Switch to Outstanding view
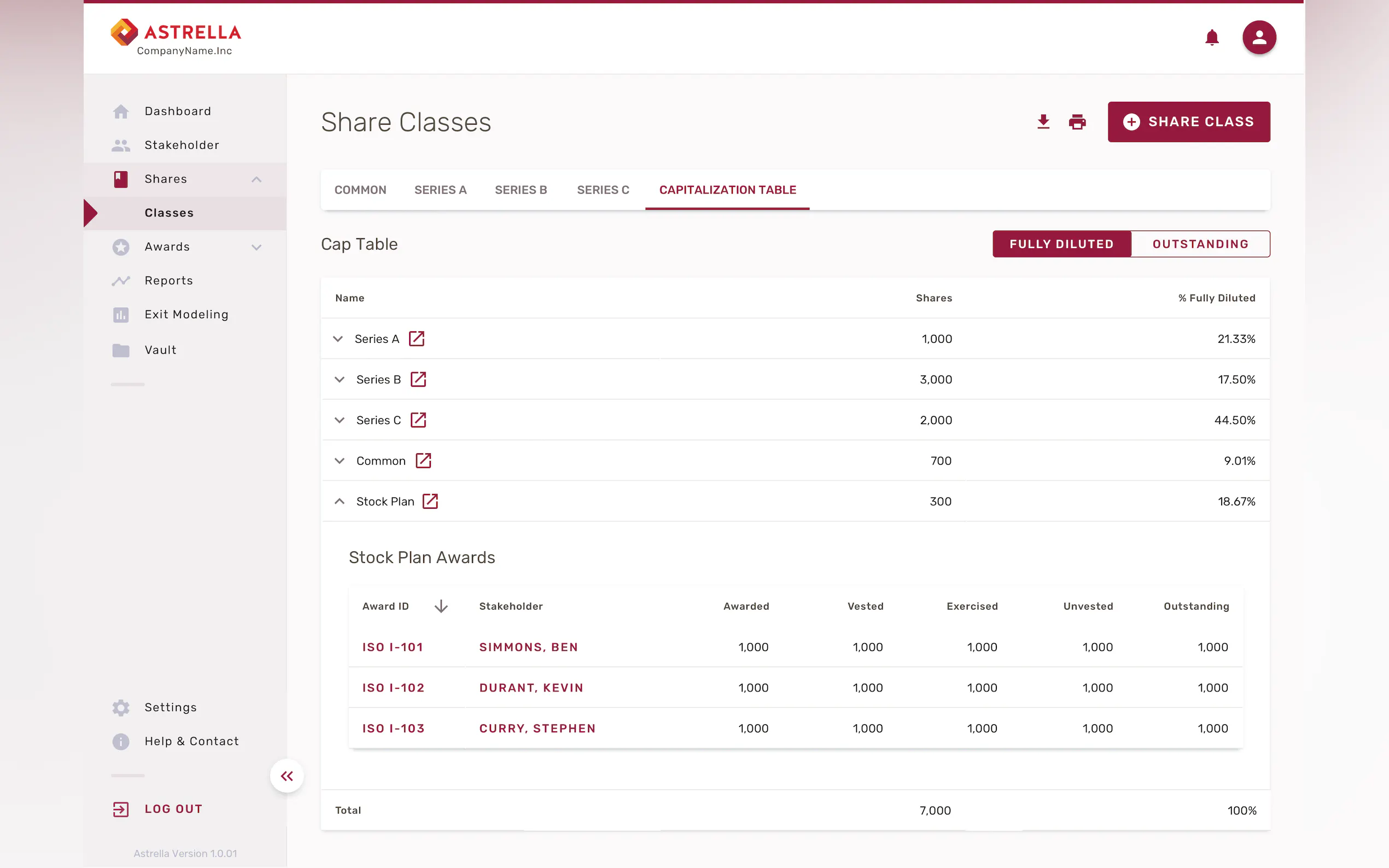 [1201, 244]
